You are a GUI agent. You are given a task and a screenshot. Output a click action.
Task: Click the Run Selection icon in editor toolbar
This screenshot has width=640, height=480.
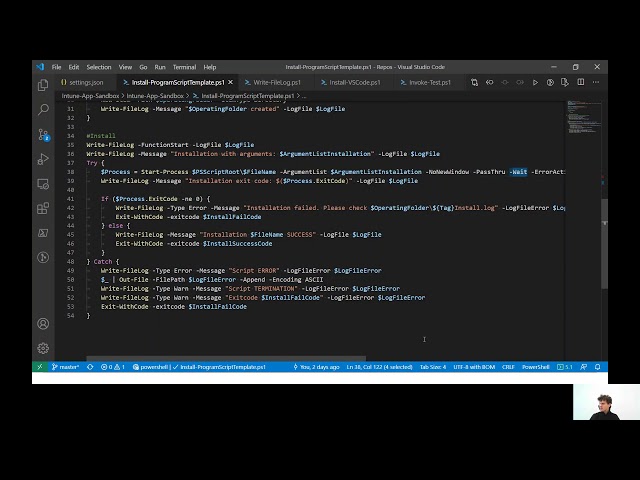pos(550,82)
